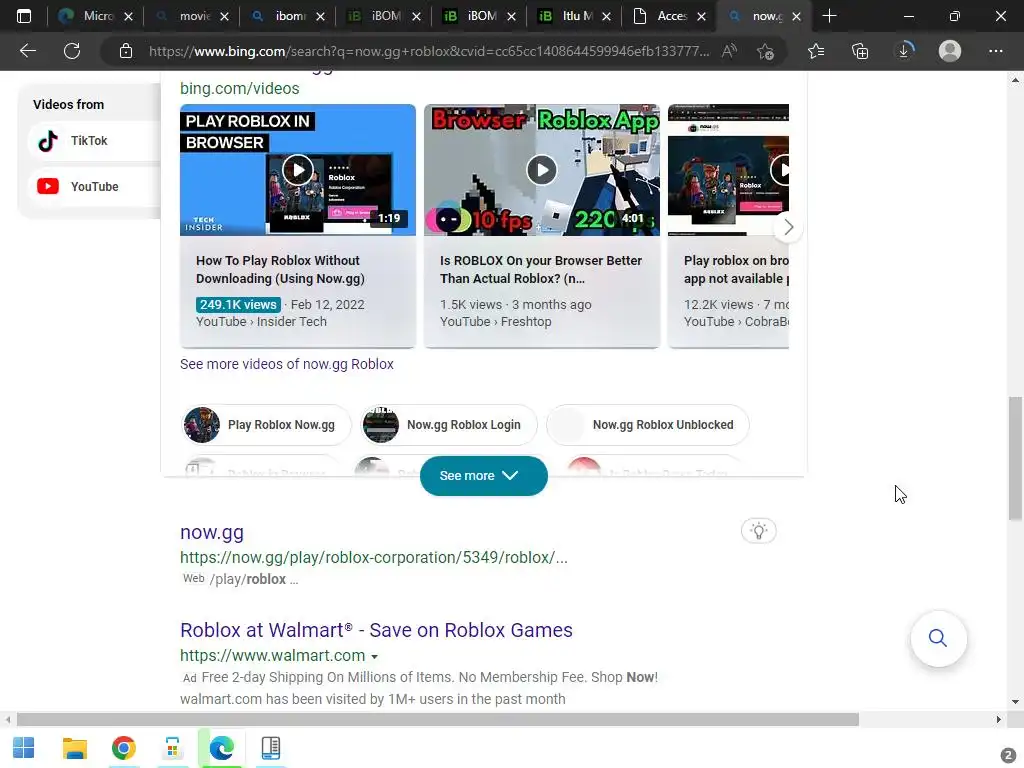Filter videos from TikTok

point(94,141)
